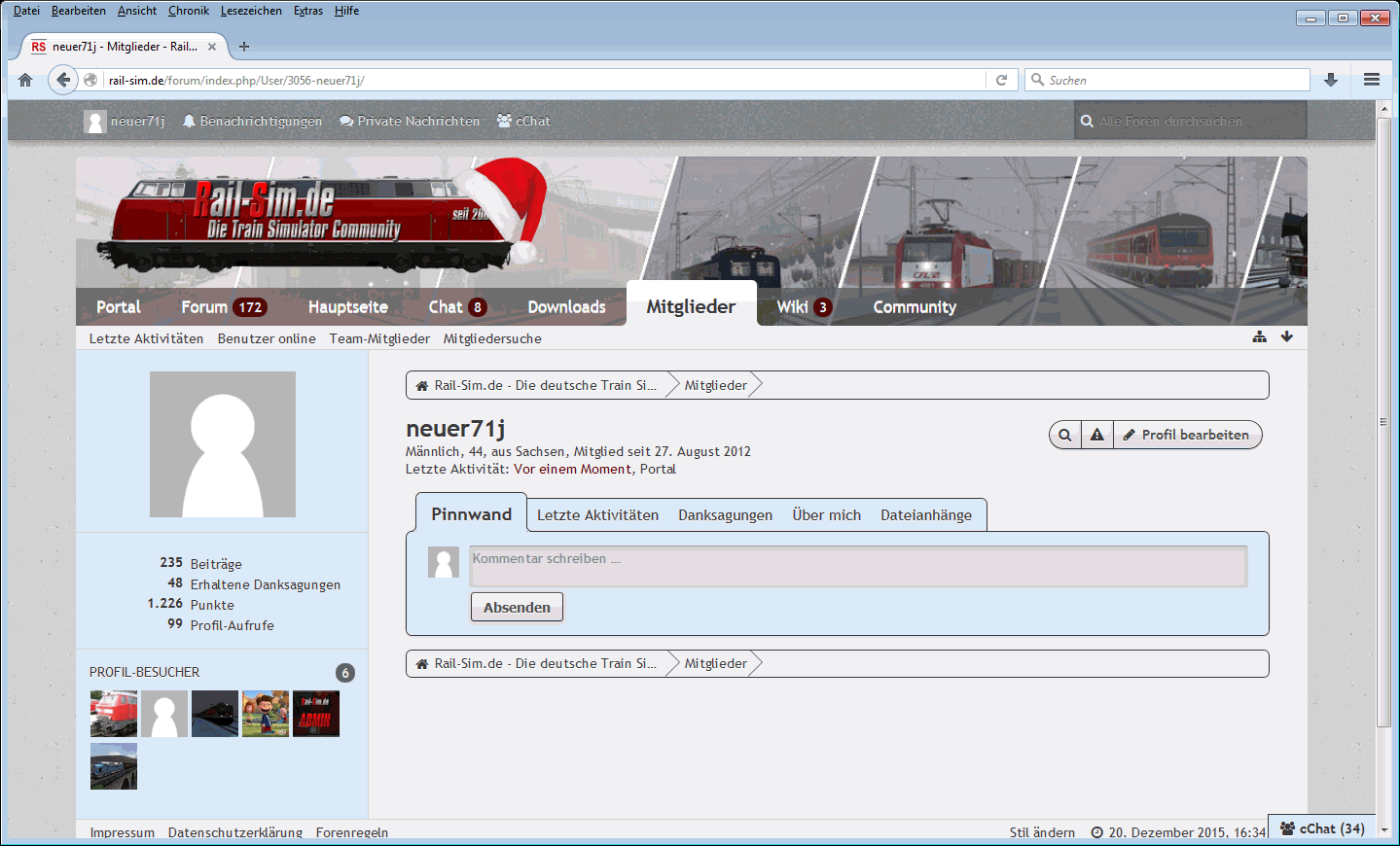Switch to the Pinnwand profile tab

(x=472, y=514)
